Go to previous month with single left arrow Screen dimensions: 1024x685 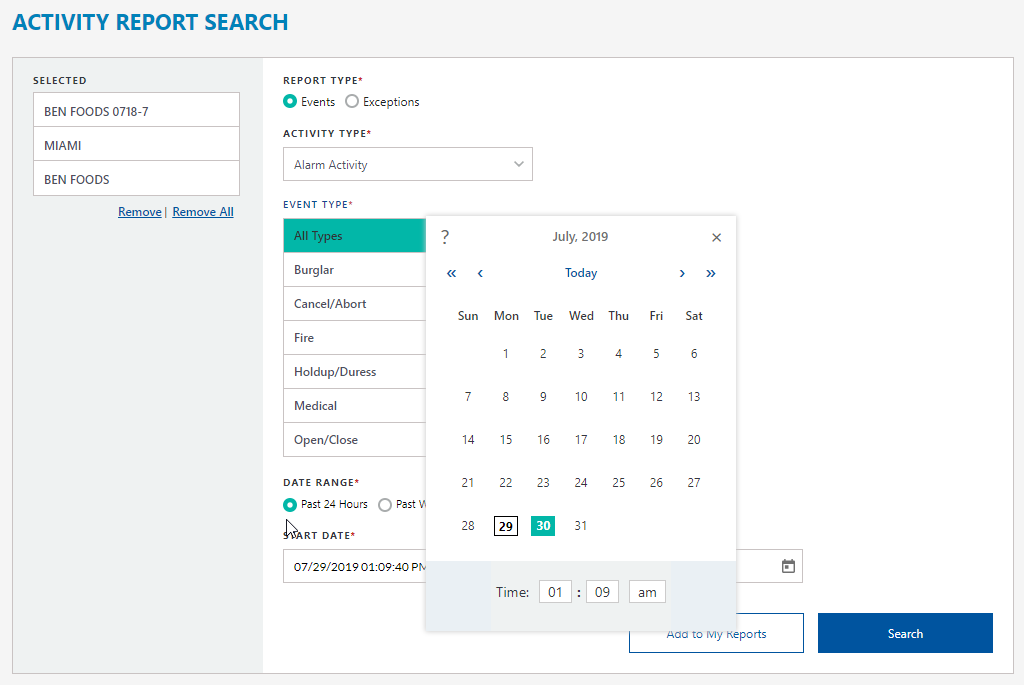click(480, 274)
